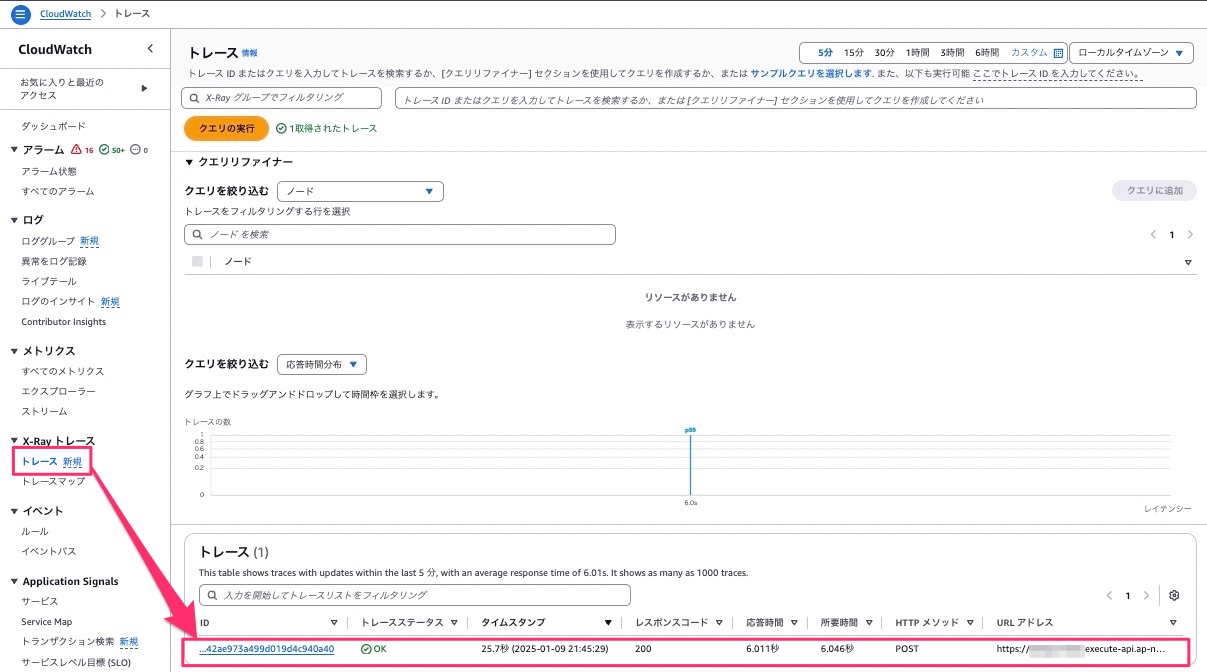Focus the ノードを検索 search field

click(x=400, y=234)
